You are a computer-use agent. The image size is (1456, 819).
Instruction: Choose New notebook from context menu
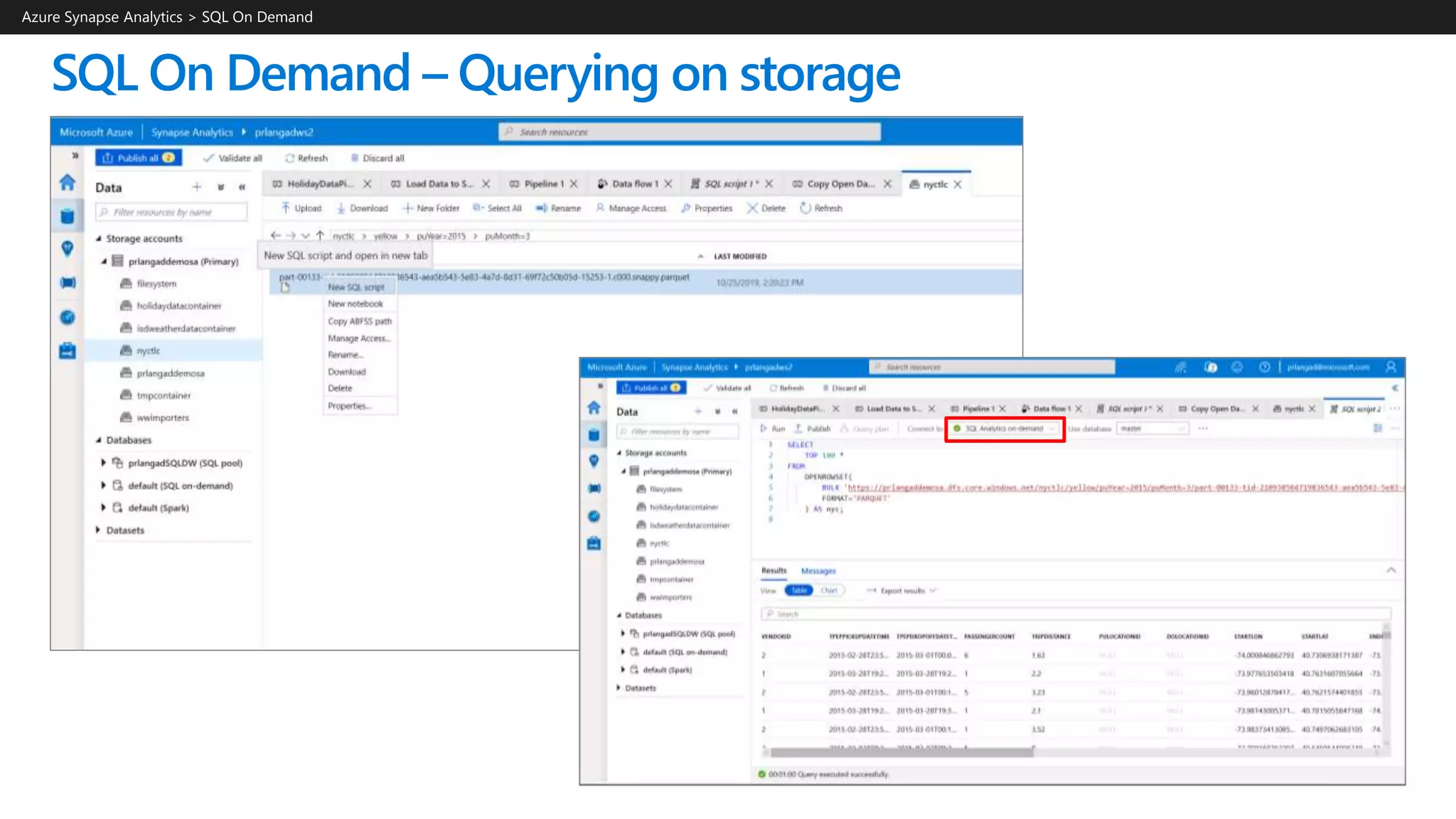(x=359, y=304)
